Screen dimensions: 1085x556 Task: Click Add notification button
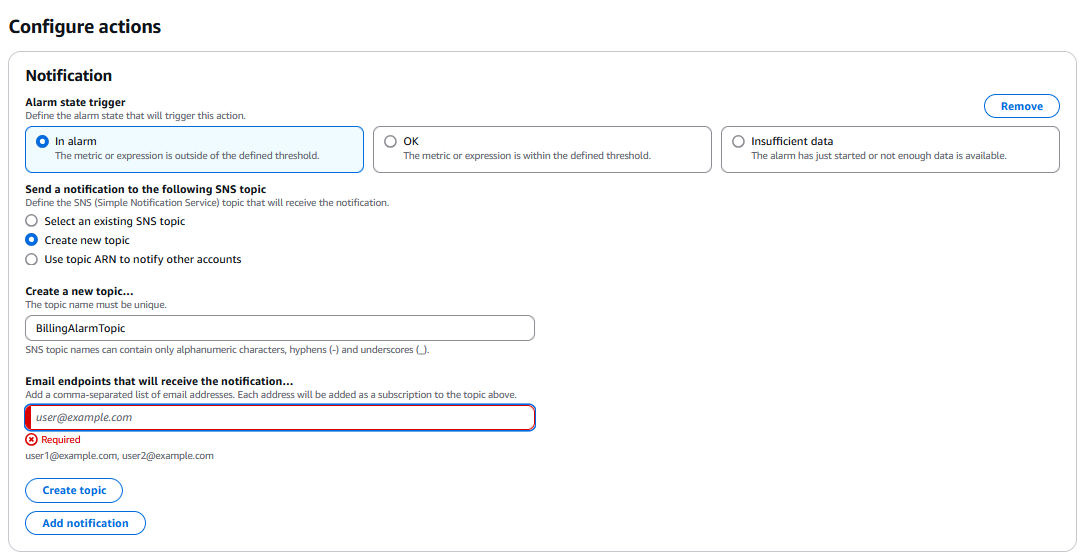[x=85, y=523]
